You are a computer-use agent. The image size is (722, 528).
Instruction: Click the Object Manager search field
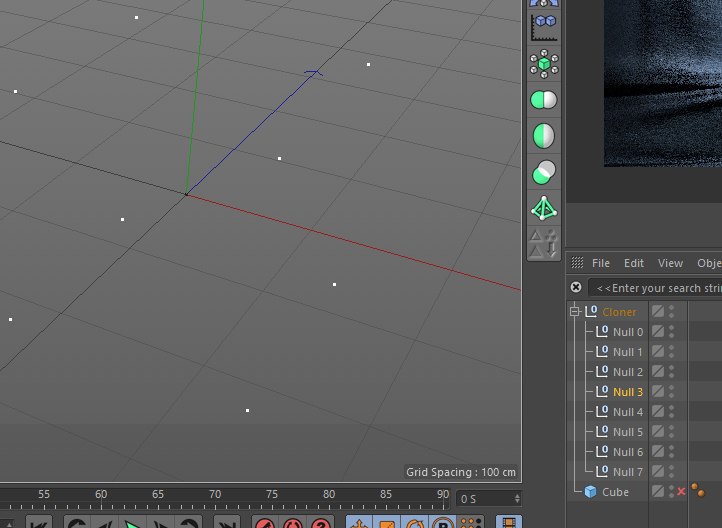655,288
